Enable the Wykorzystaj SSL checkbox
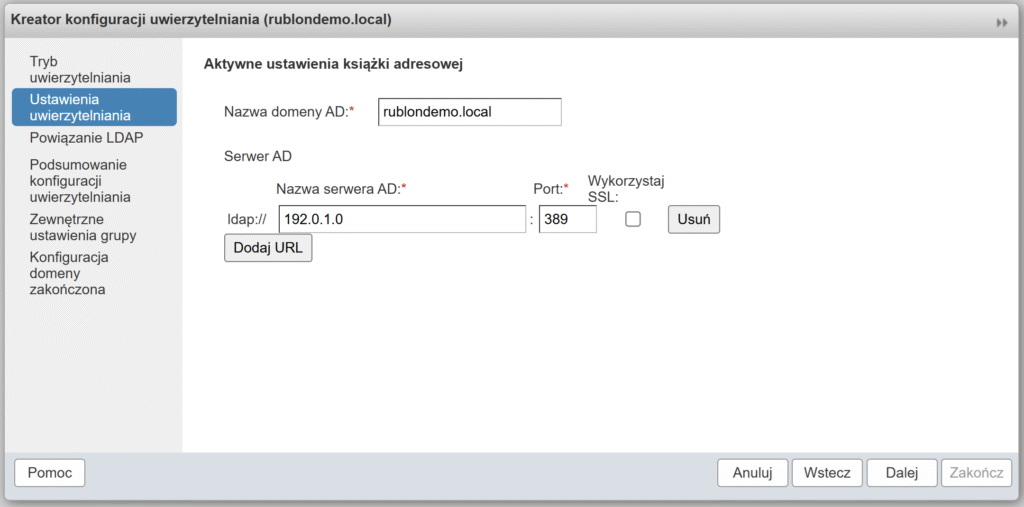This screenshot has height=507, width=1024. point(633,219)
